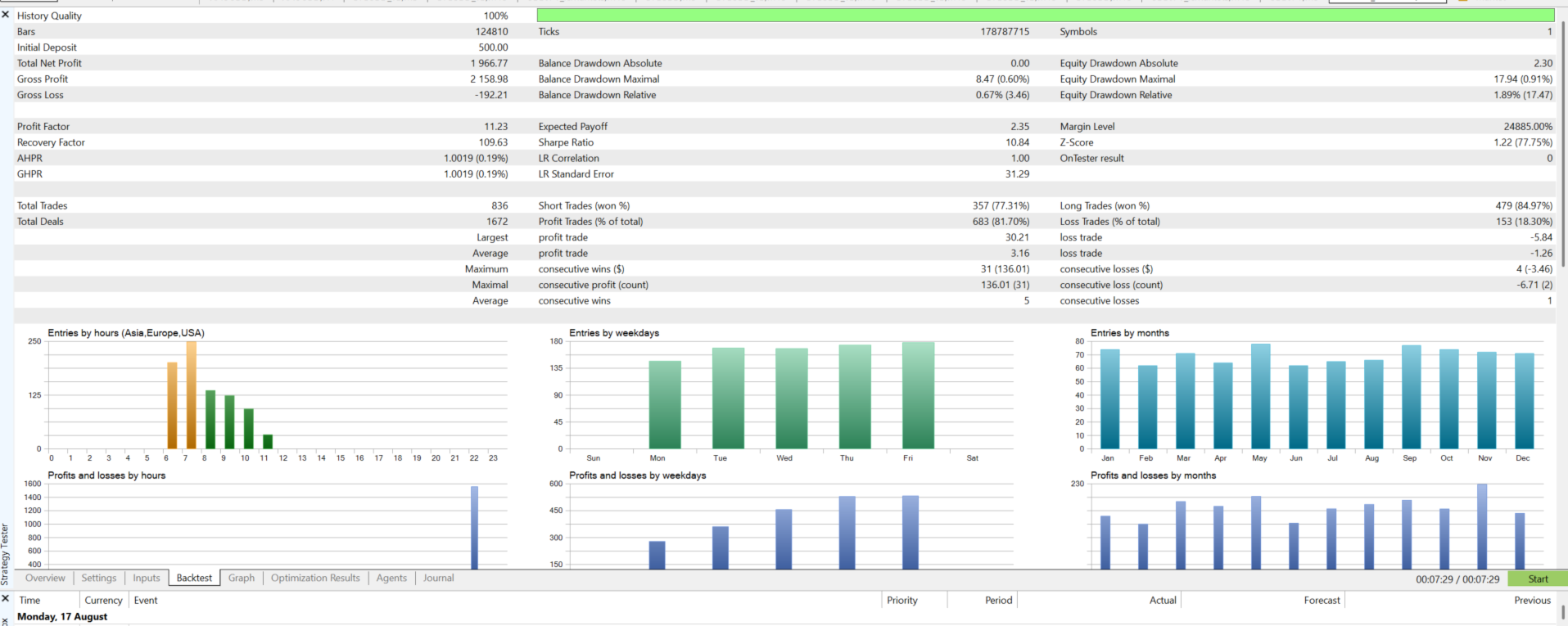The width and height of the screenshot is (1568, 626).
Task: Click the Gross Loss value -192.21
Action: pos(491,95)
